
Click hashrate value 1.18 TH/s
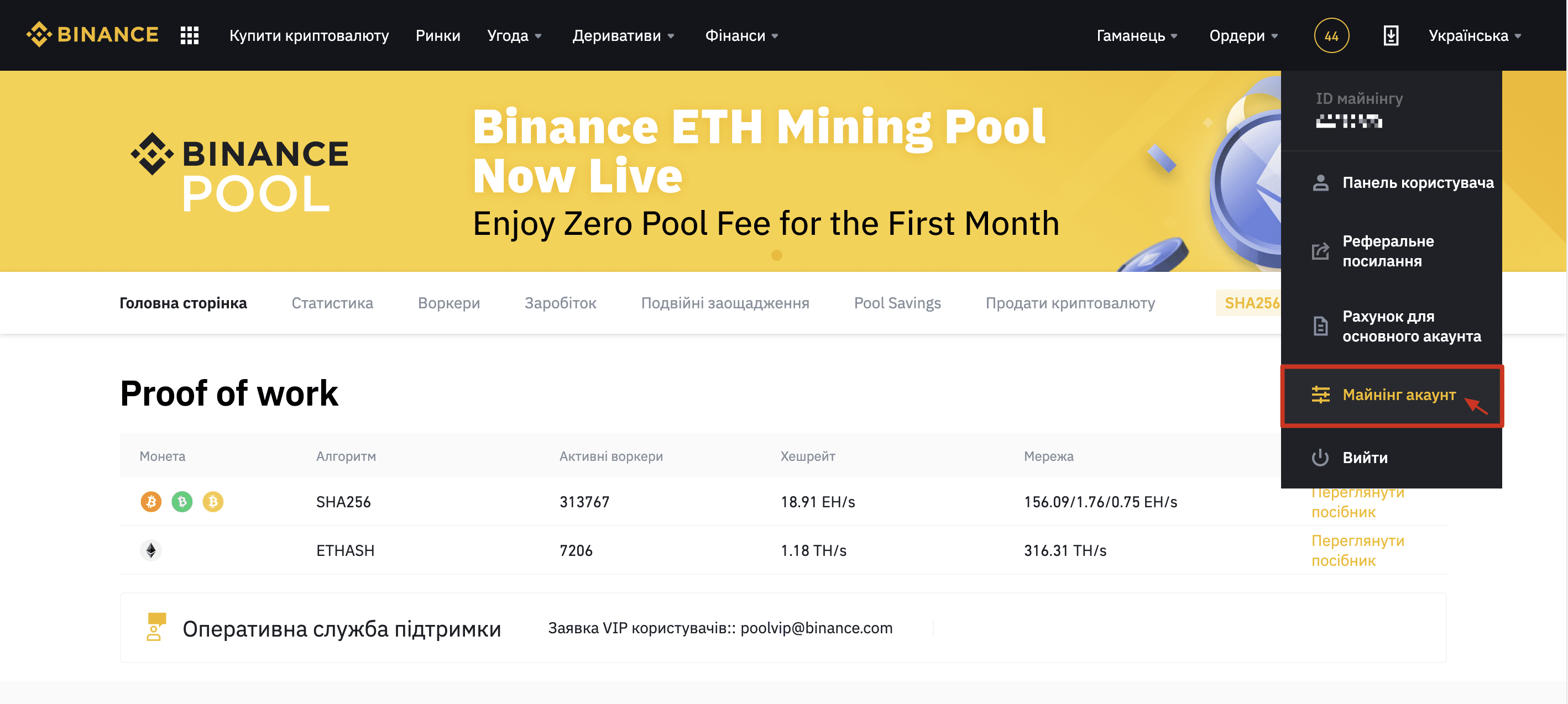(813, 550)
